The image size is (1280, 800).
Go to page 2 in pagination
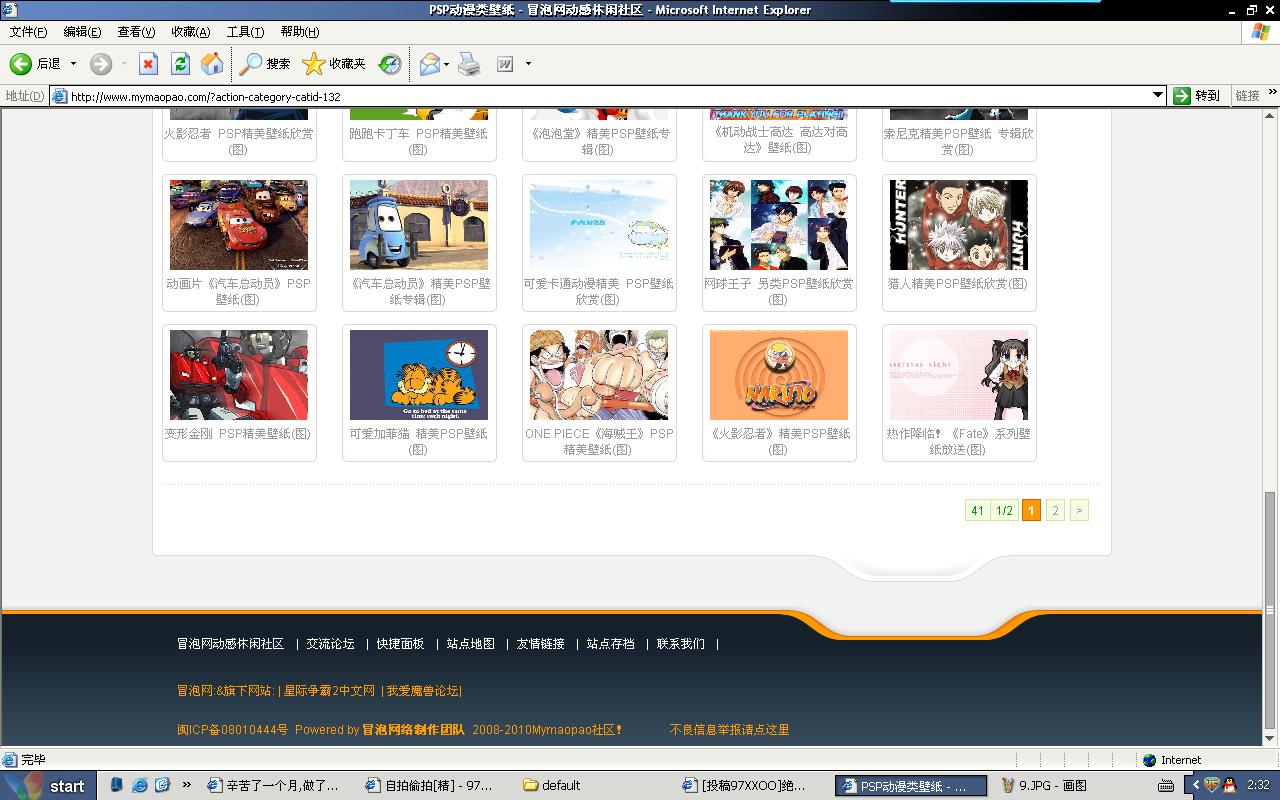click(1055, 510)
